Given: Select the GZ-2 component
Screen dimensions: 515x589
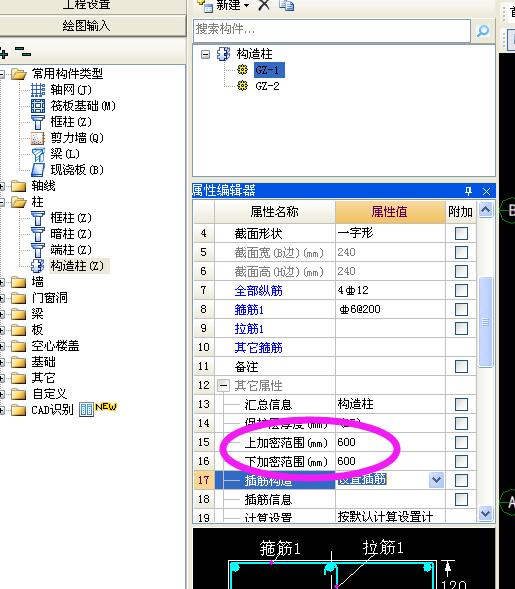Looking at the screenshot, I should tap(267, 86).
